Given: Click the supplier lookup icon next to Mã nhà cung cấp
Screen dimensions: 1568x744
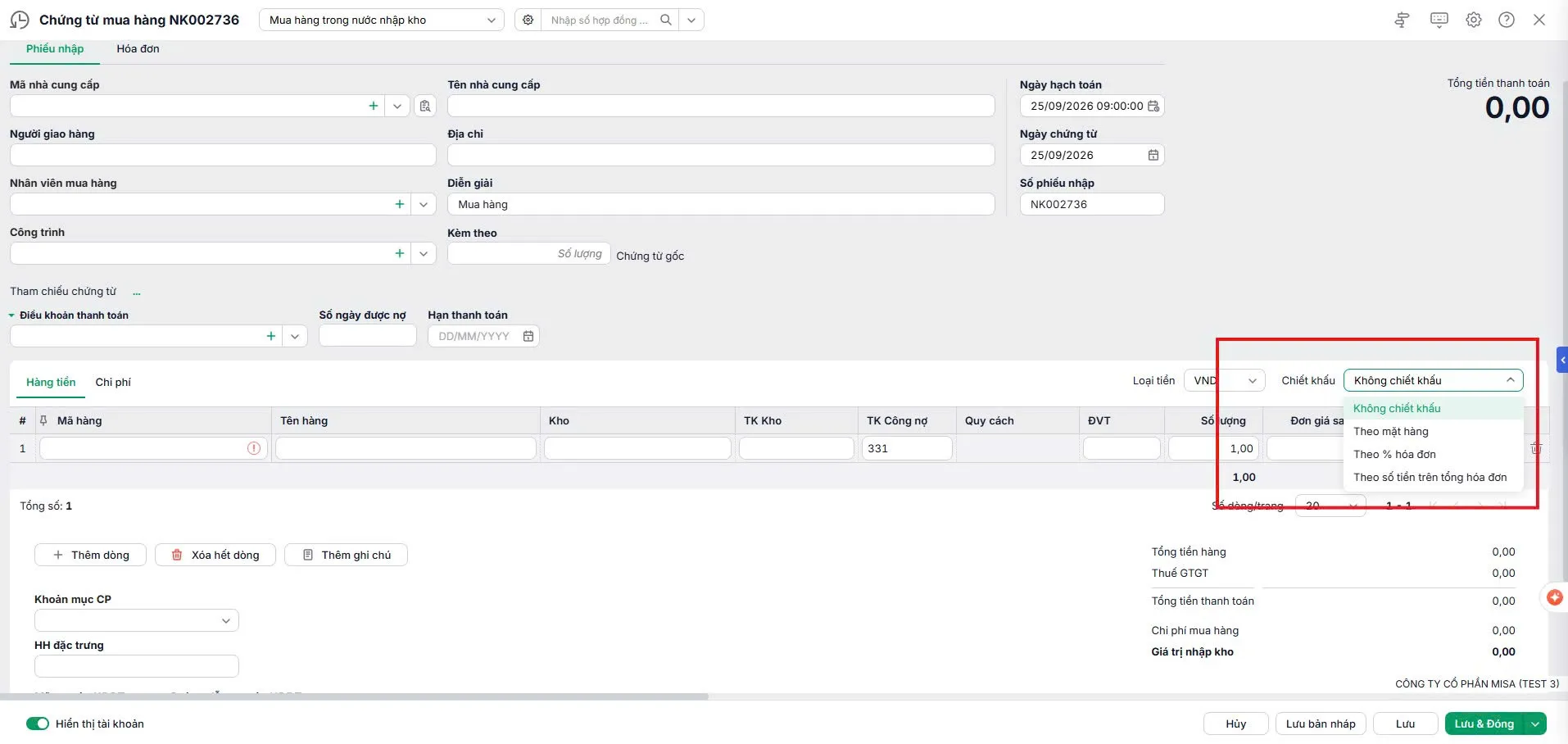Looking at the screenshot, I should [x=425, y=106].
